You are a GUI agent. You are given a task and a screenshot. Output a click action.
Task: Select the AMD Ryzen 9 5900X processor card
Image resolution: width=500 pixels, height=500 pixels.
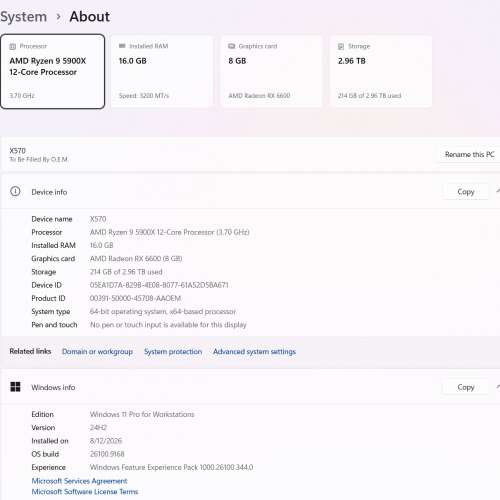coord(52,71)
